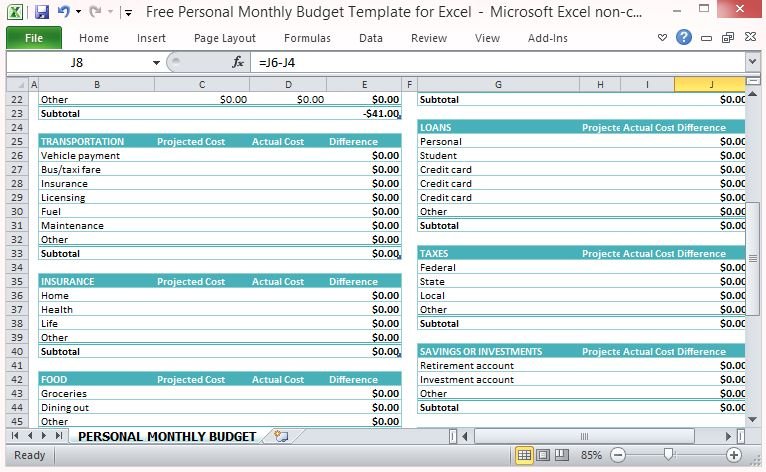Select column G header
The image size is (766, 472).
[498, 85]
